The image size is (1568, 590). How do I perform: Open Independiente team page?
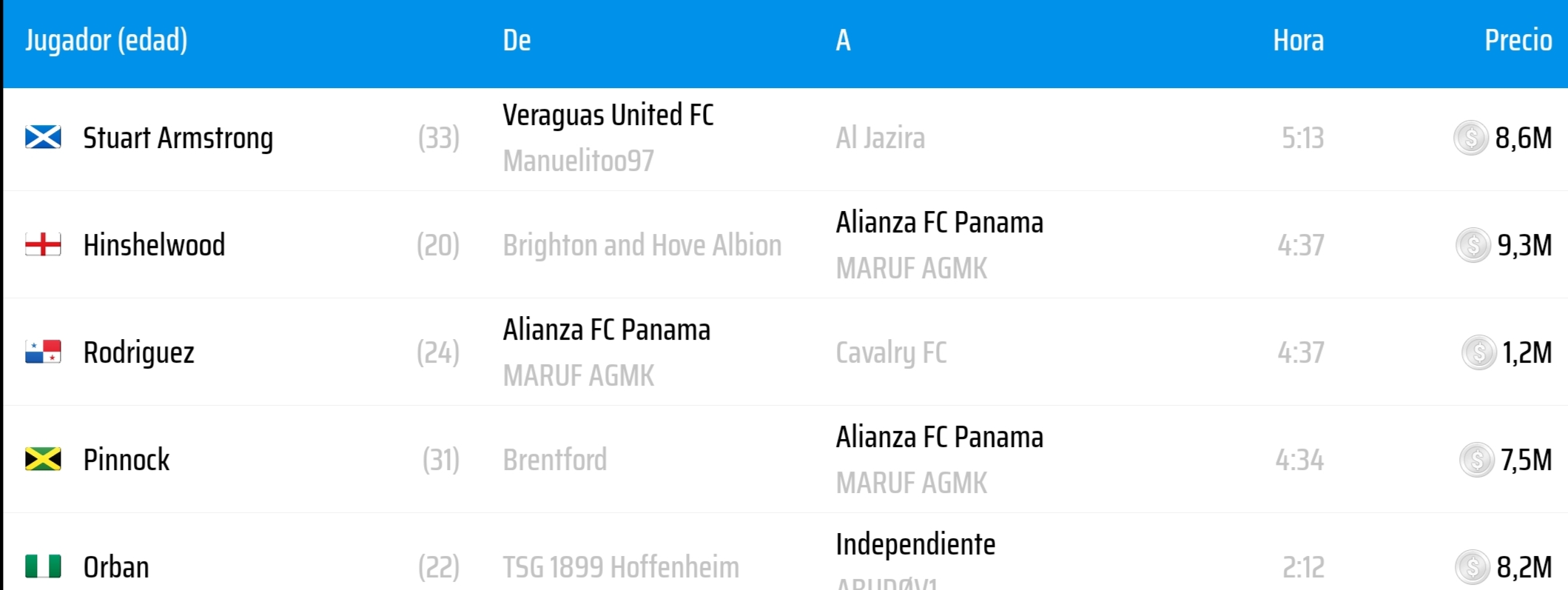click(915, 545)
